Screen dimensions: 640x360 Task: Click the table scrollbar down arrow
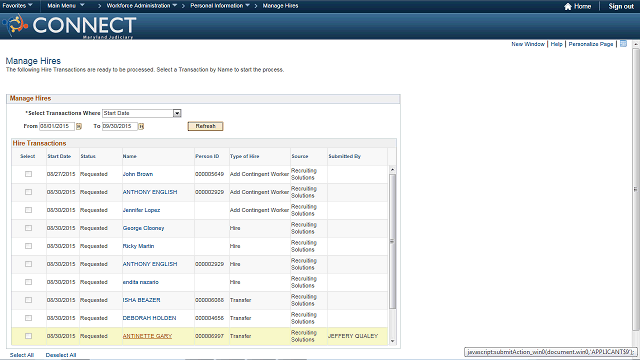coord(392,341)
